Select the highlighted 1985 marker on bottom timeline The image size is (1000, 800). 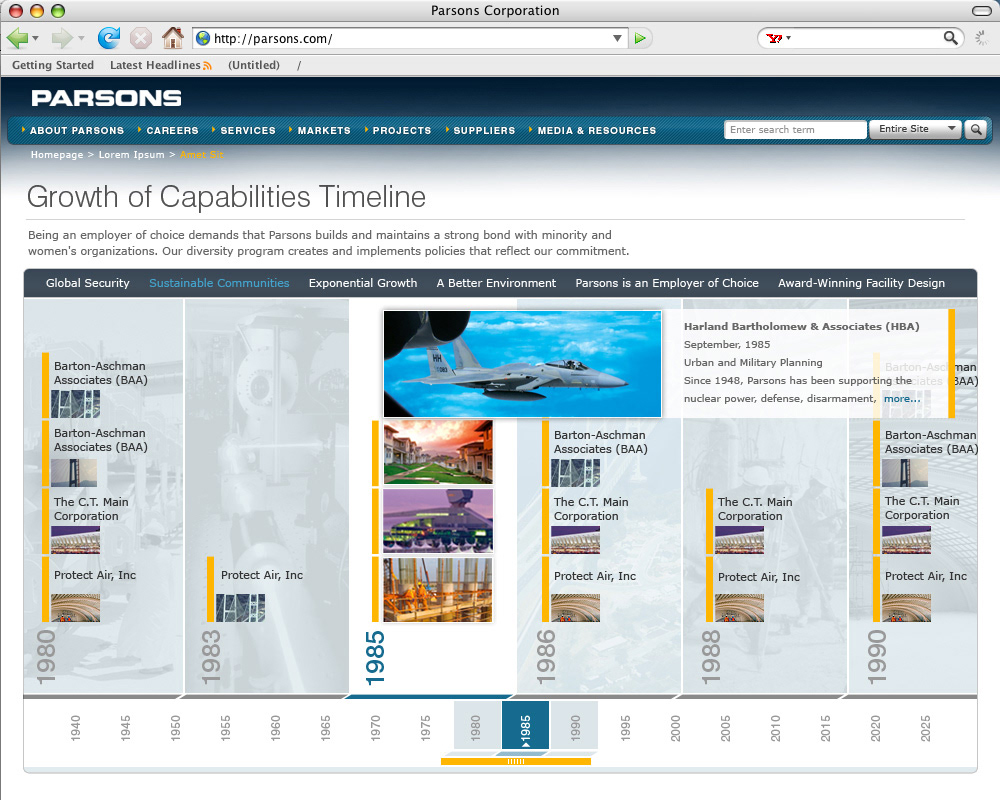tap(525, 725)
